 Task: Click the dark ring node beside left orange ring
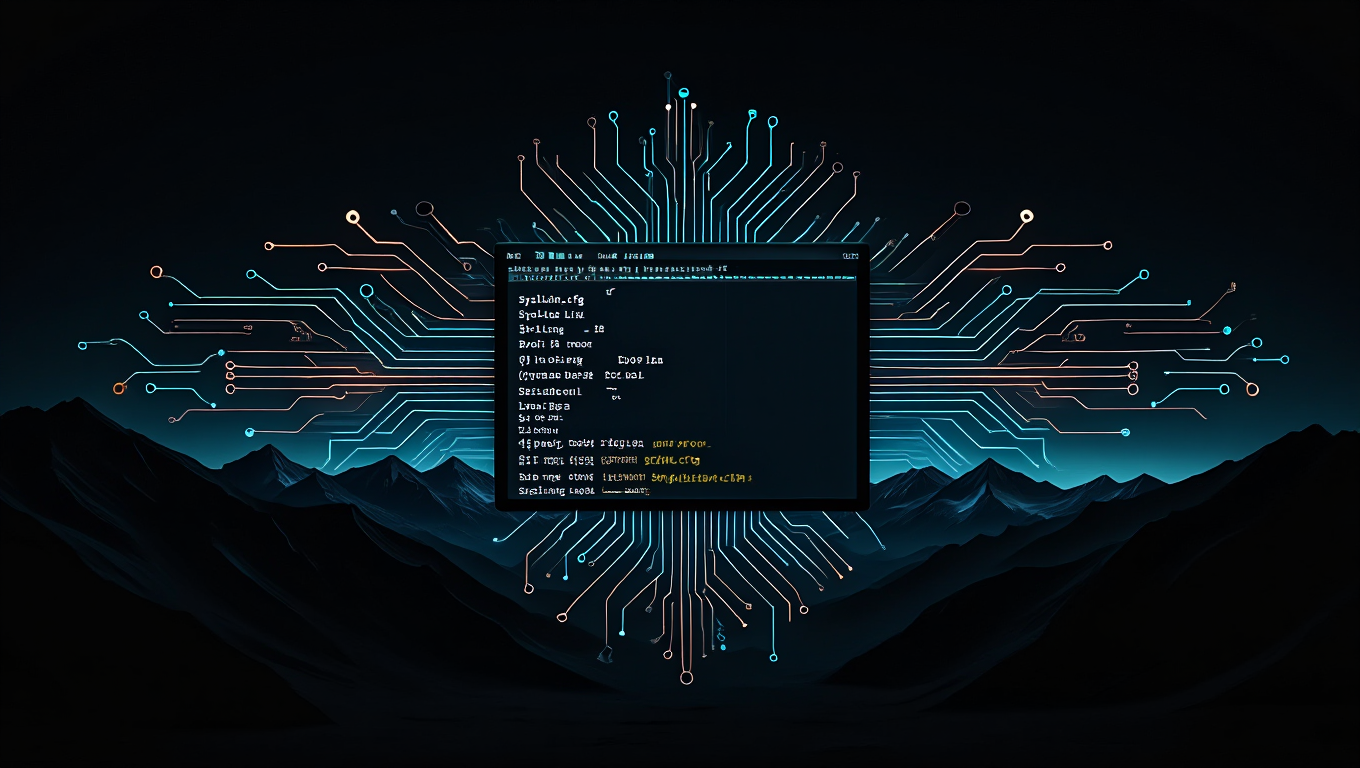pyautogui.click(x=424, y=209)
